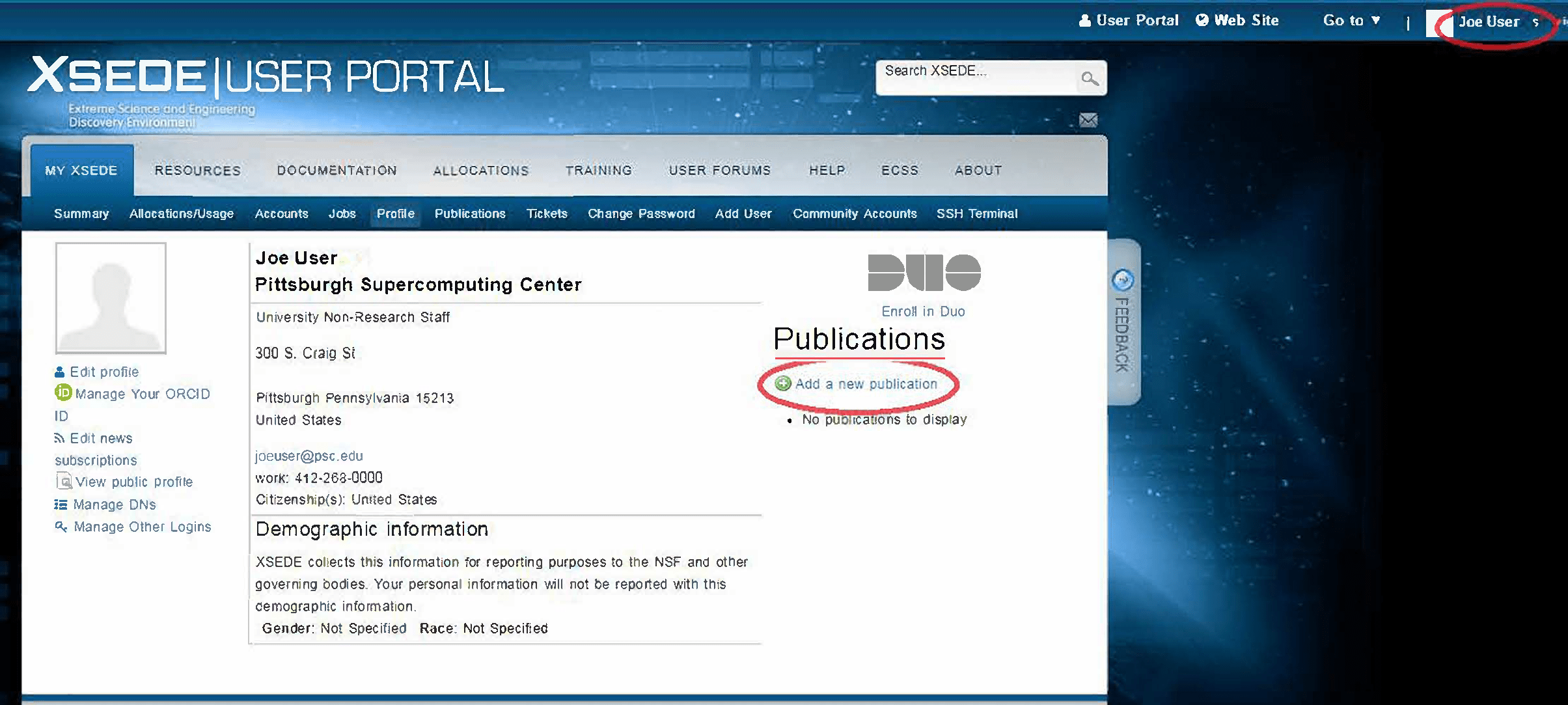
Task: Select the Publications submenu item
Action: click(470, 214)
